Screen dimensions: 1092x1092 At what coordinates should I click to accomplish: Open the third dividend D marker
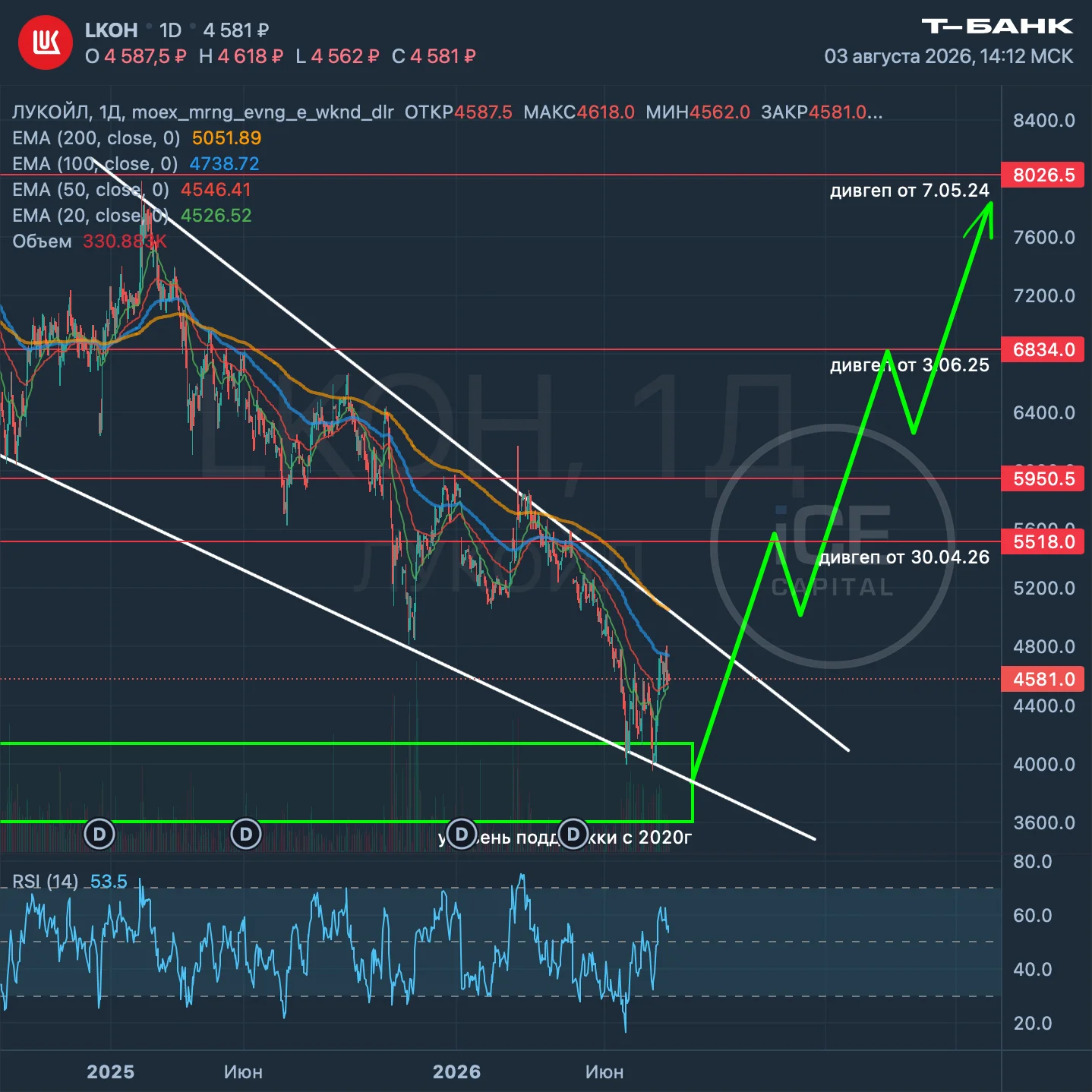[461, 834]
